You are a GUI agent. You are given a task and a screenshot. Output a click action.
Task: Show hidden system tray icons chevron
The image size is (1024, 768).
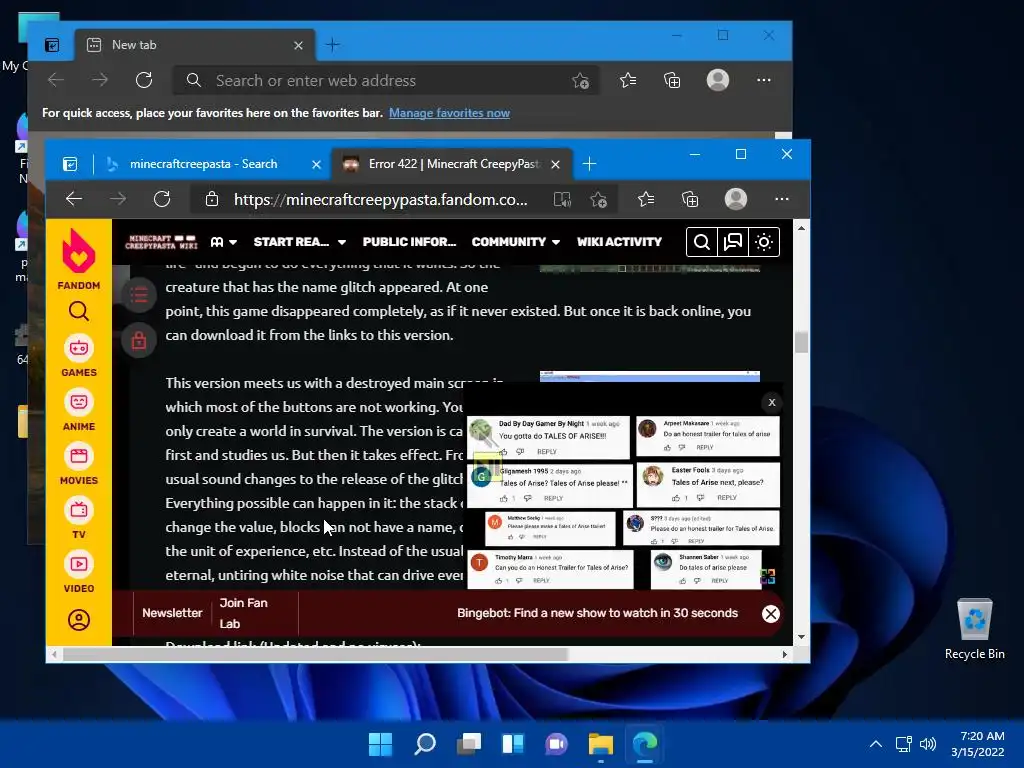point(876,744)
